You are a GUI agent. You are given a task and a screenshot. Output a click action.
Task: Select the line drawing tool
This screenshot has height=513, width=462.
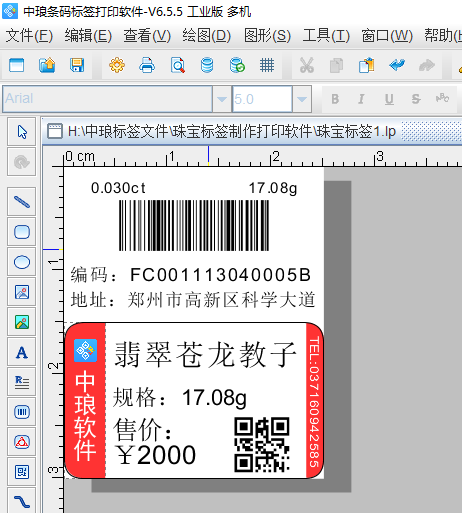click(x=22, y=202)
